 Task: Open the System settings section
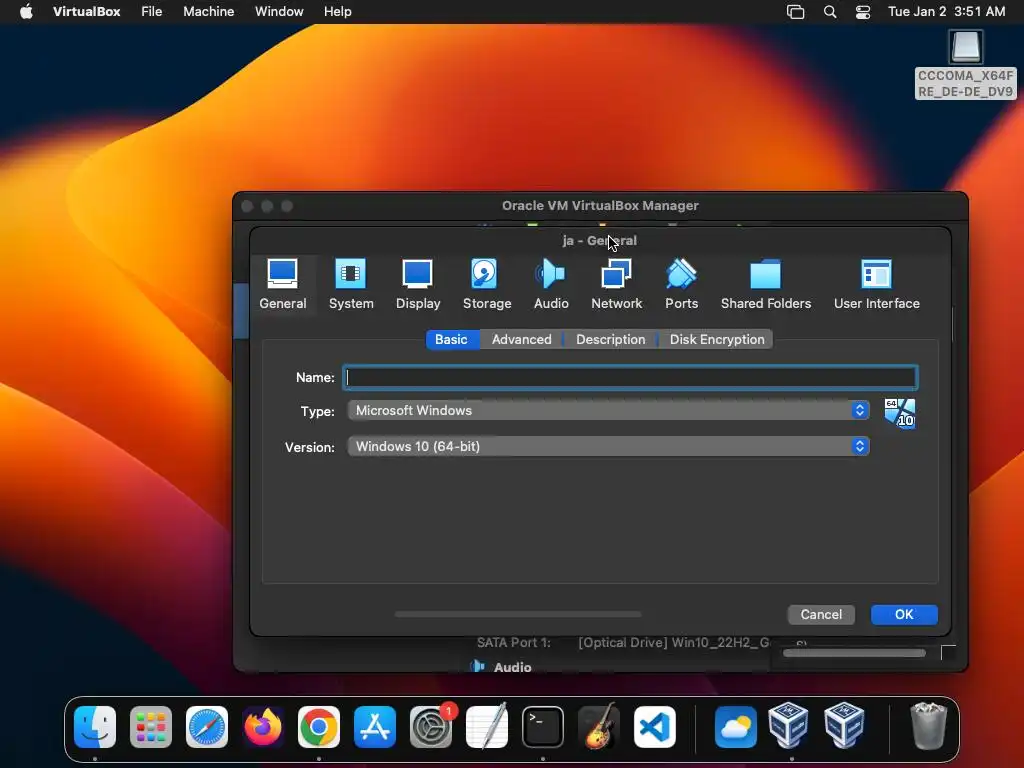click(351, 285)
